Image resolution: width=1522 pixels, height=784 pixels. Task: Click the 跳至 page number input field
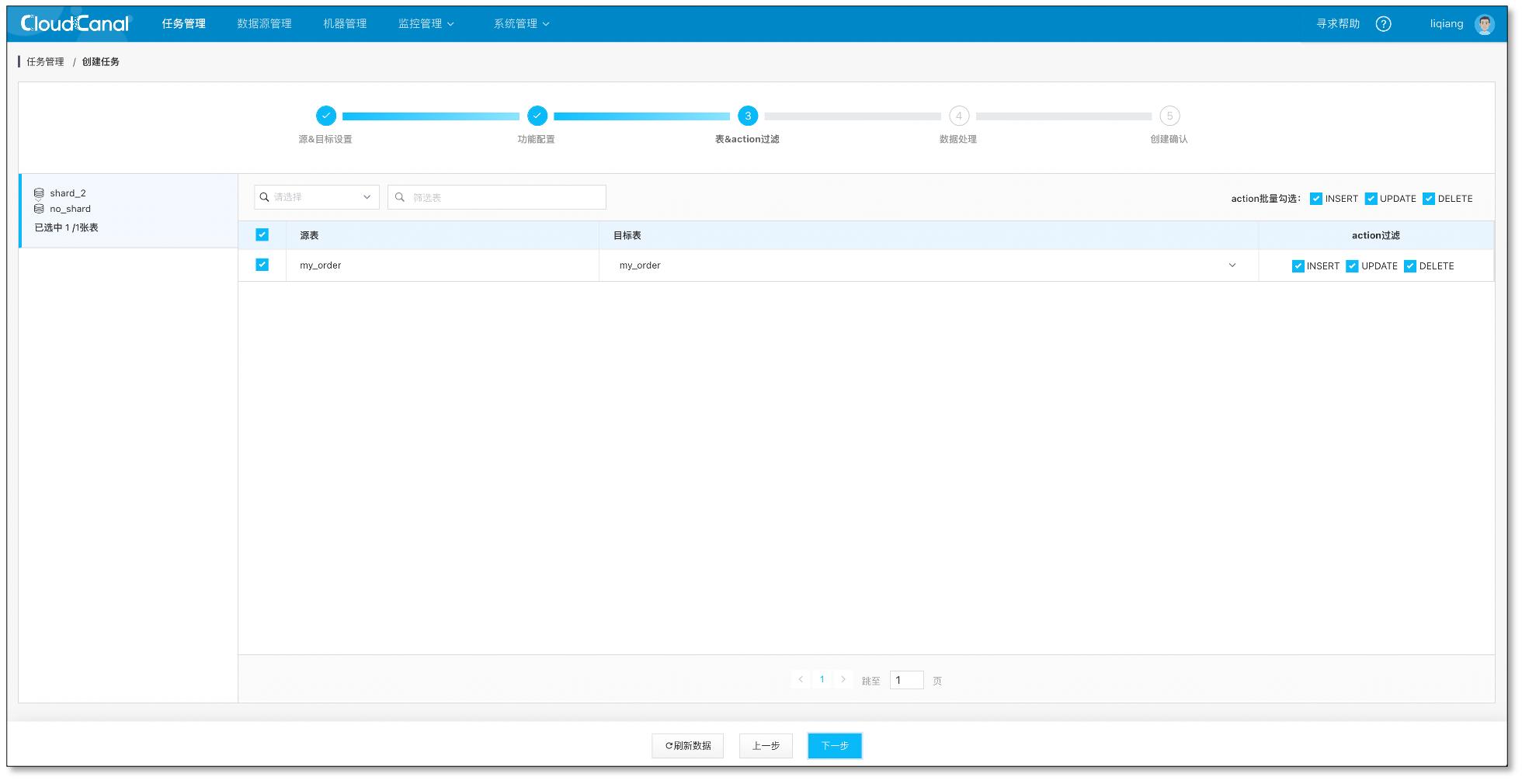click(905, 679)
